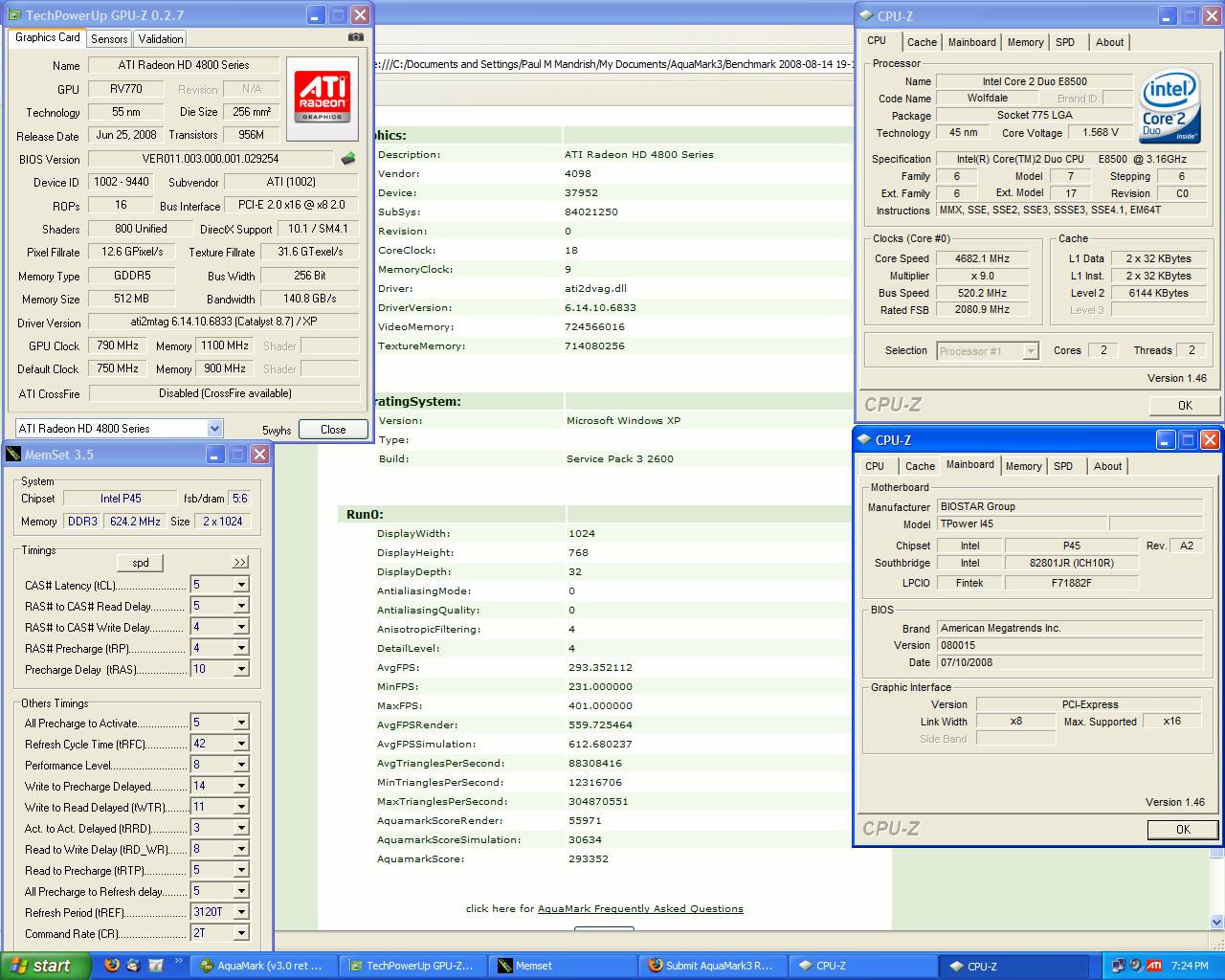Select the GPU-Z Graphics Card tab
Image resolution: width=1225 pixels, height=980 pixels.
[48, 37]
